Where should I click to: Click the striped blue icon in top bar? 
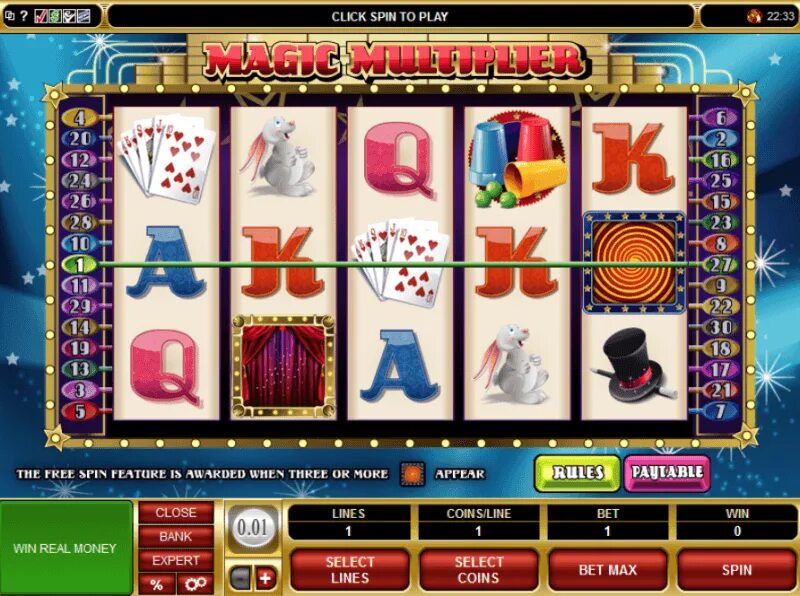pyautogui.click(x=83, y=16)
